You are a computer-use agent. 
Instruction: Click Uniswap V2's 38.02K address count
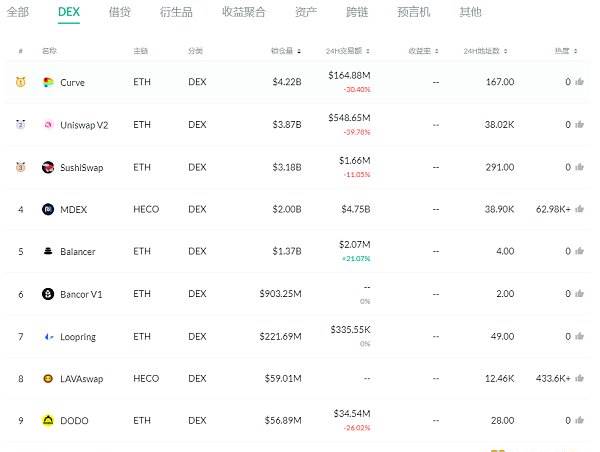(499, 125)
